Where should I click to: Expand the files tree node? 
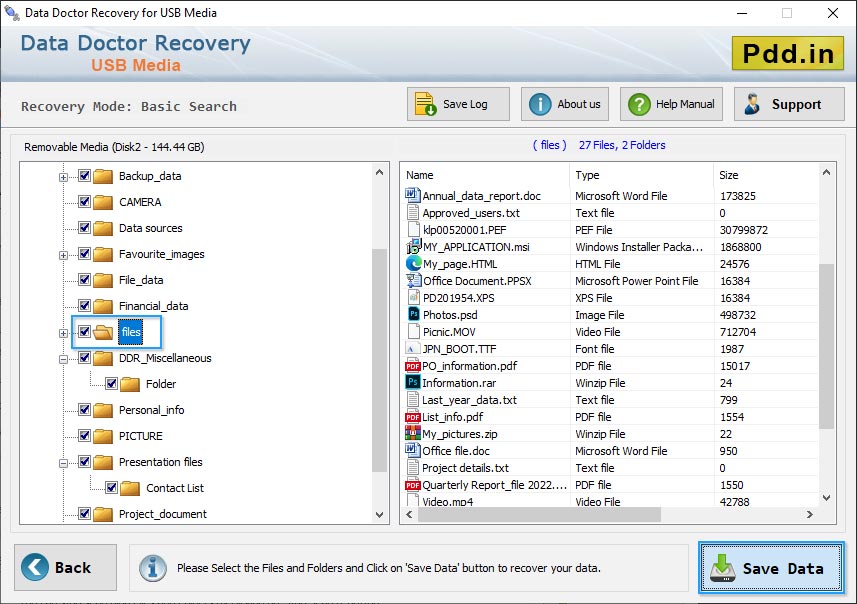(63, 333)
